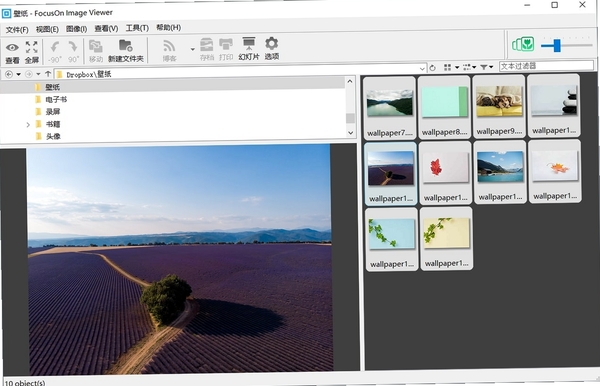Select the green vine on blue thumbnail
The image size is (600, 386).
pyautogui.click(x=391, y=239)
